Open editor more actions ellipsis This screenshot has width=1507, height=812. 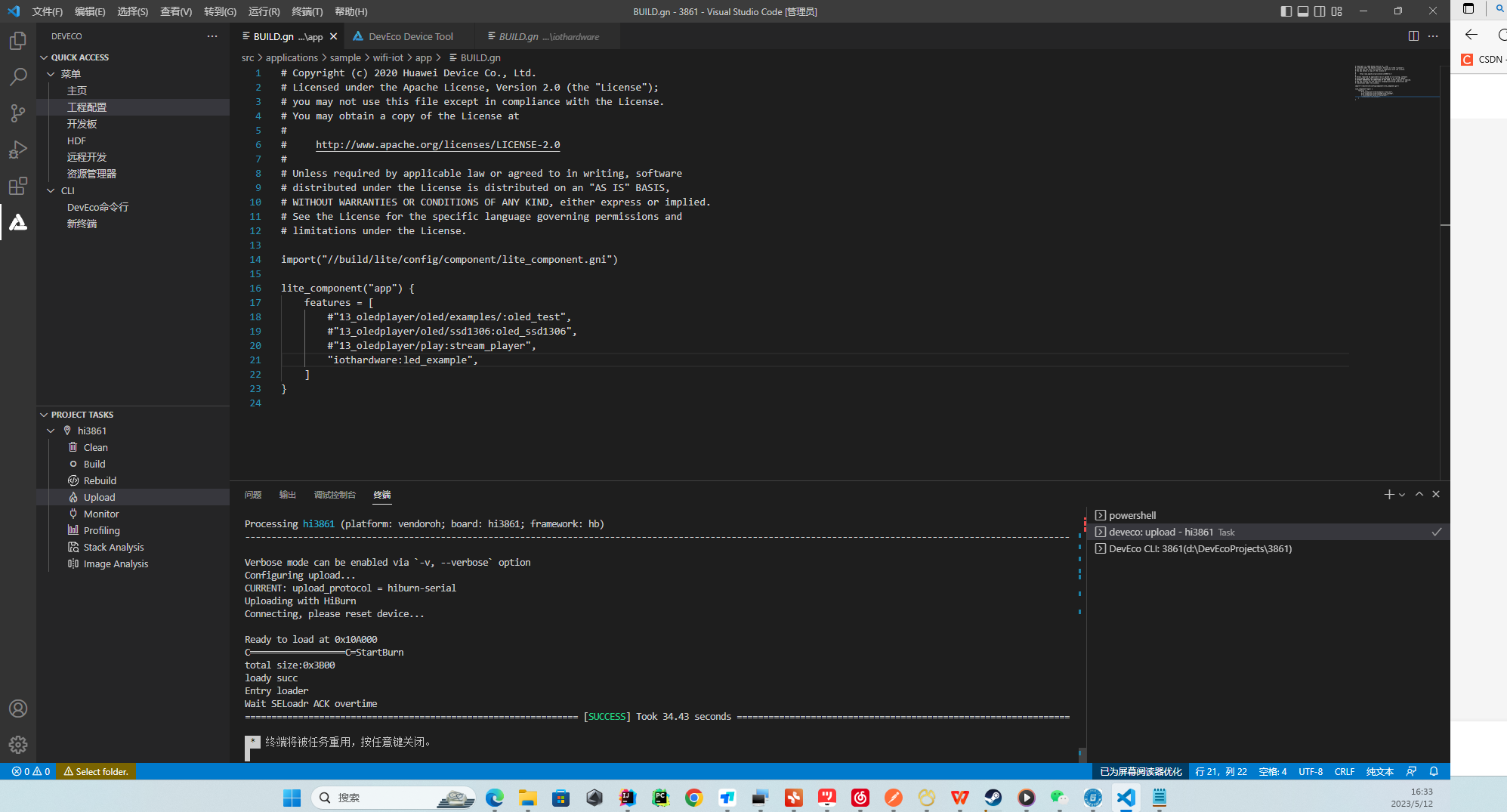coord(1433,36)
